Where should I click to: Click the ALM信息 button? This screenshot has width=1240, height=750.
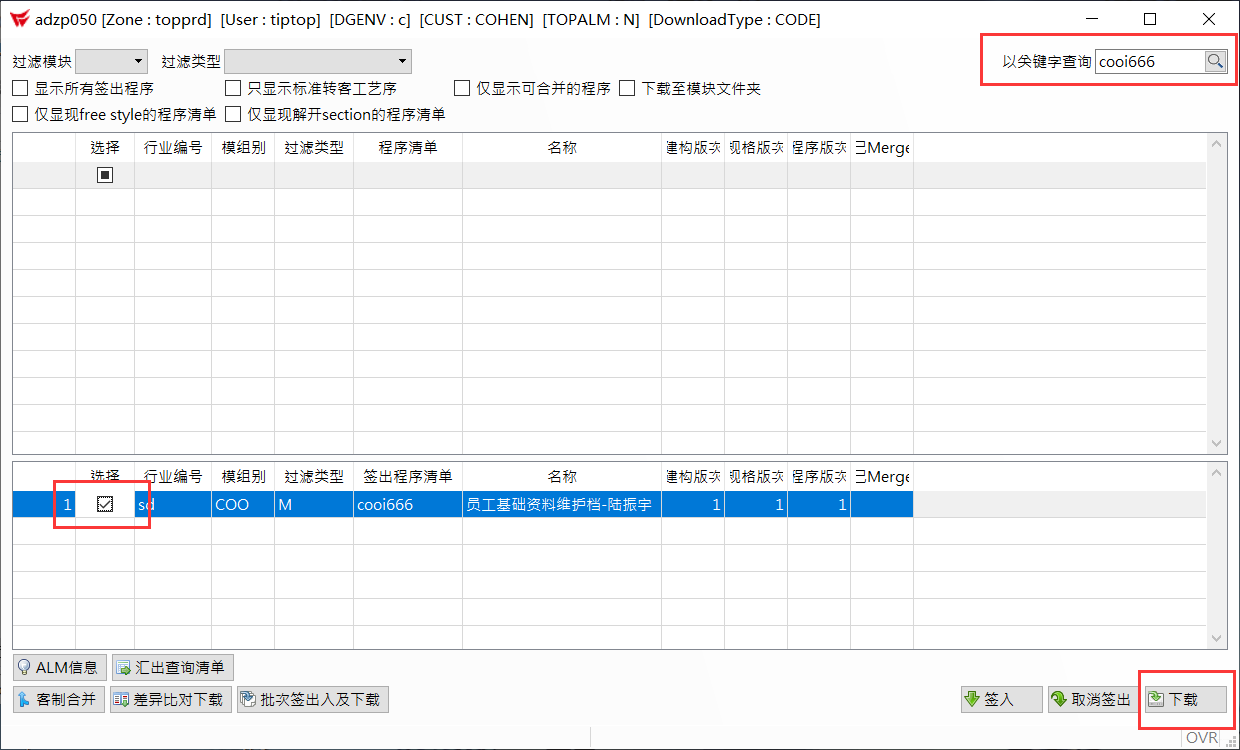pyautogui.click(x=59, y=667)
